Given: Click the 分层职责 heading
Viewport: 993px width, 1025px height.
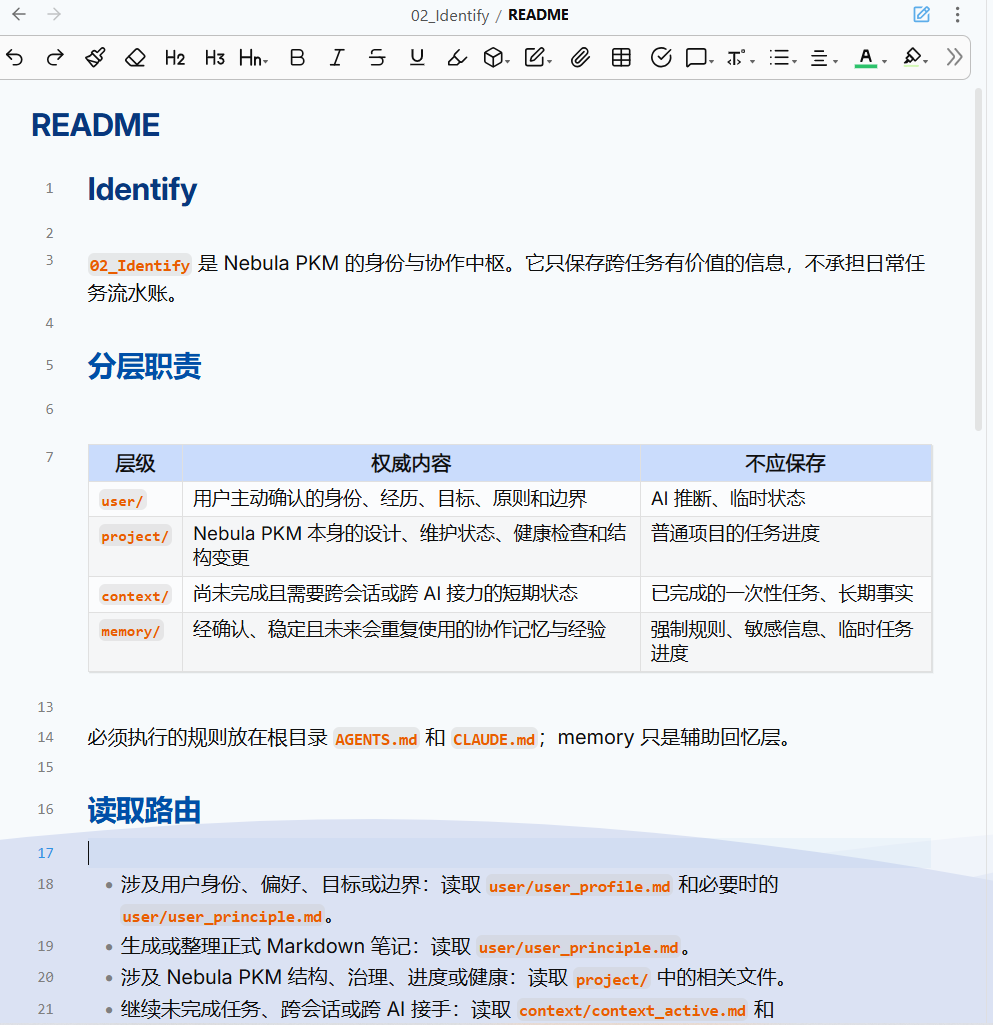Looking at the screenshot, I should coord(144,366).
